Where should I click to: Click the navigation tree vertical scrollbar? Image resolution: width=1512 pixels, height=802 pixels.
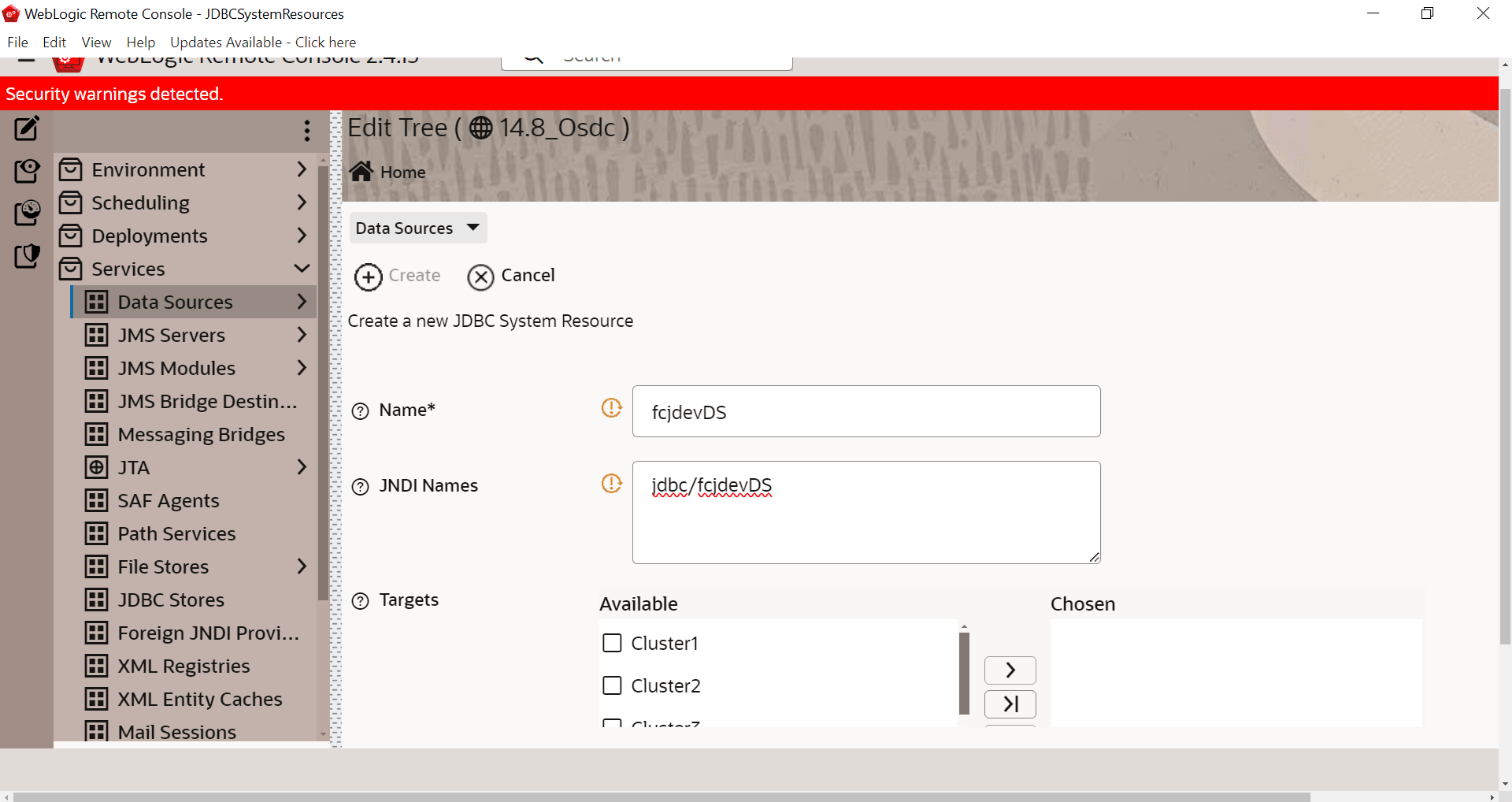click(323, 382)
